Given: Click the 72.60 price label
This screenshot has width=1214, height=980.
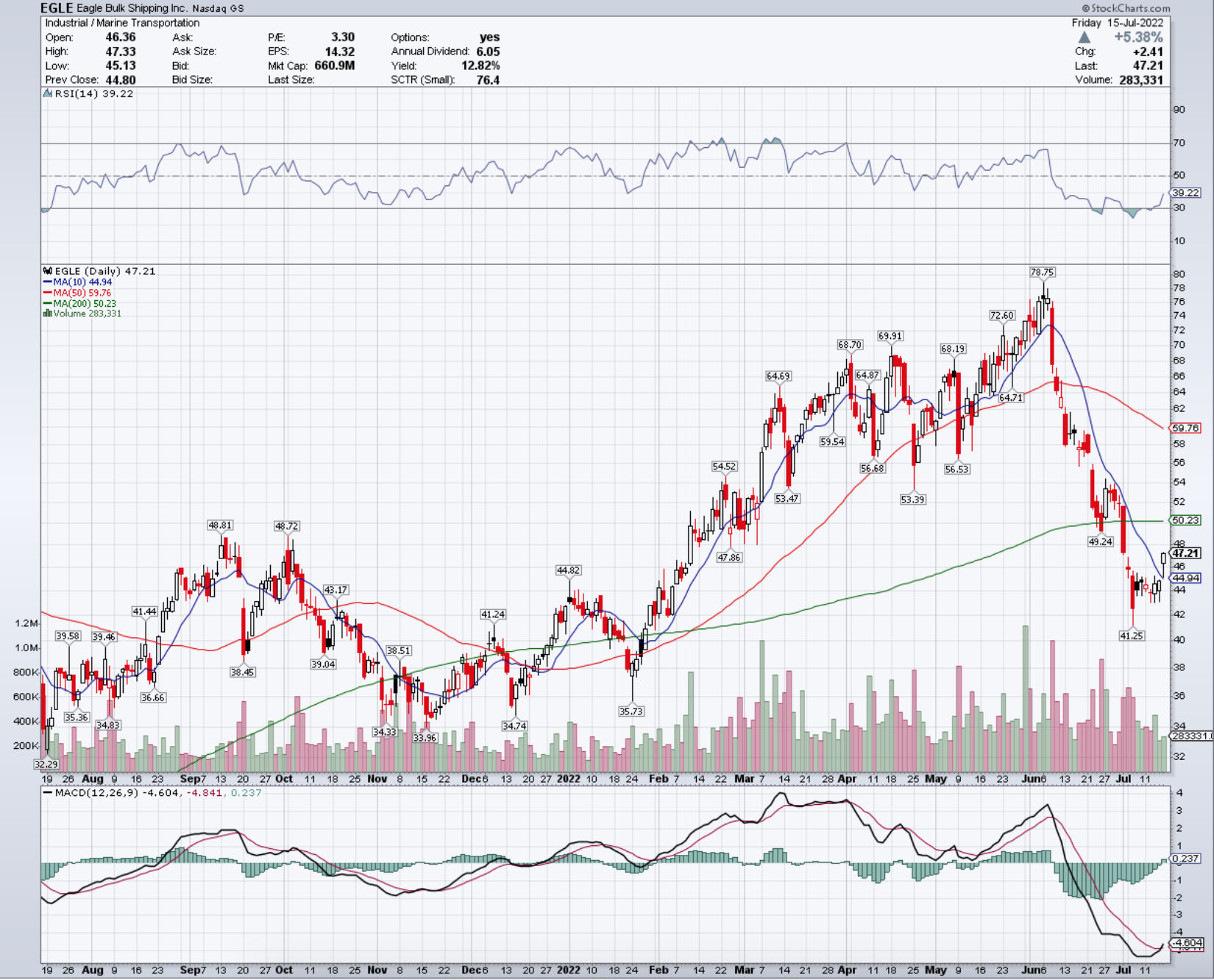Looking at the screenshot, I should point(1001,315).
